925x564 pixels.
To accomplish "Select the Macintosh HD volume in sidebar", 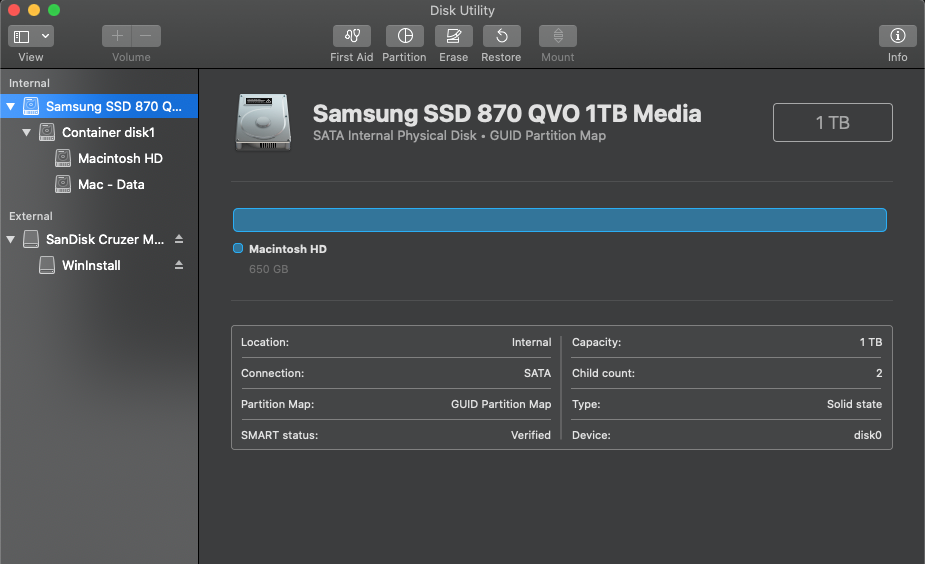I will (99, 158).
